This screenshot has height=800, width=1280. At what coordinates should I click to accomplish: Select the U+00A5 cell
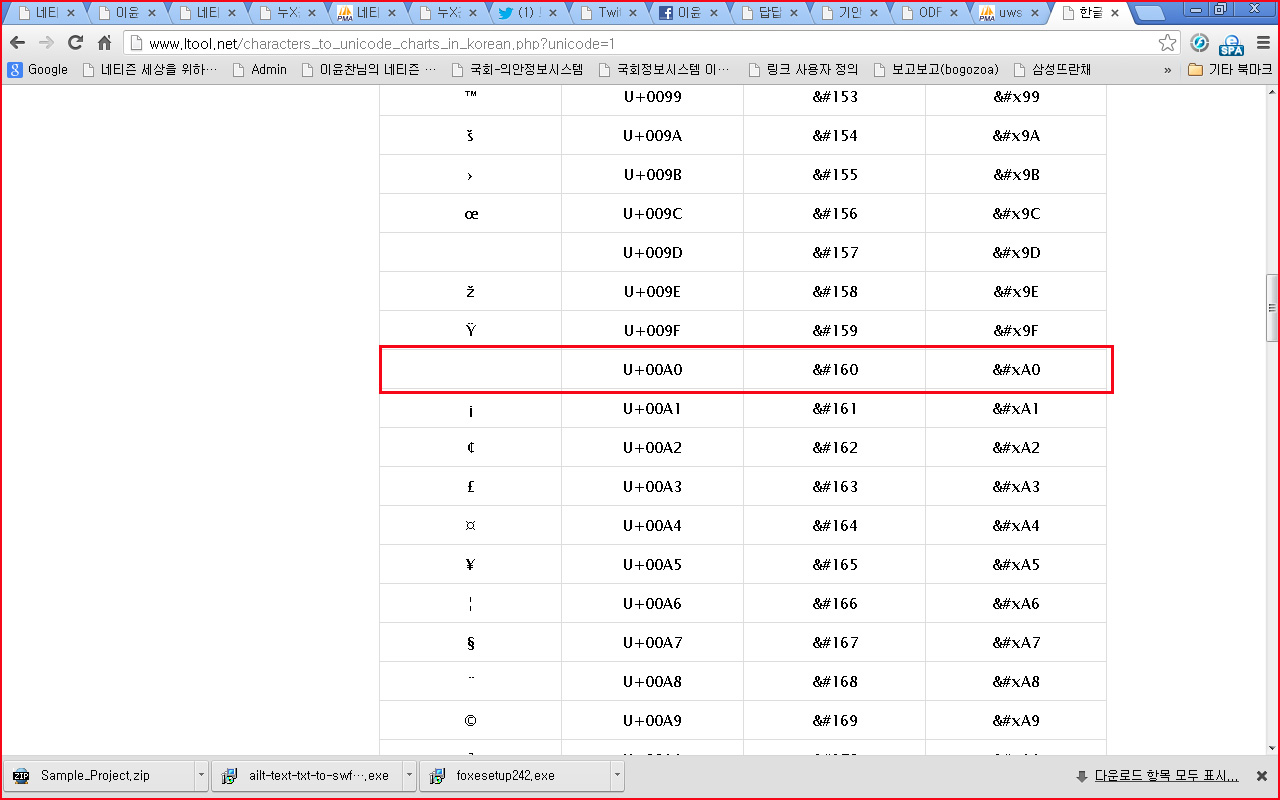click(652, 564)
